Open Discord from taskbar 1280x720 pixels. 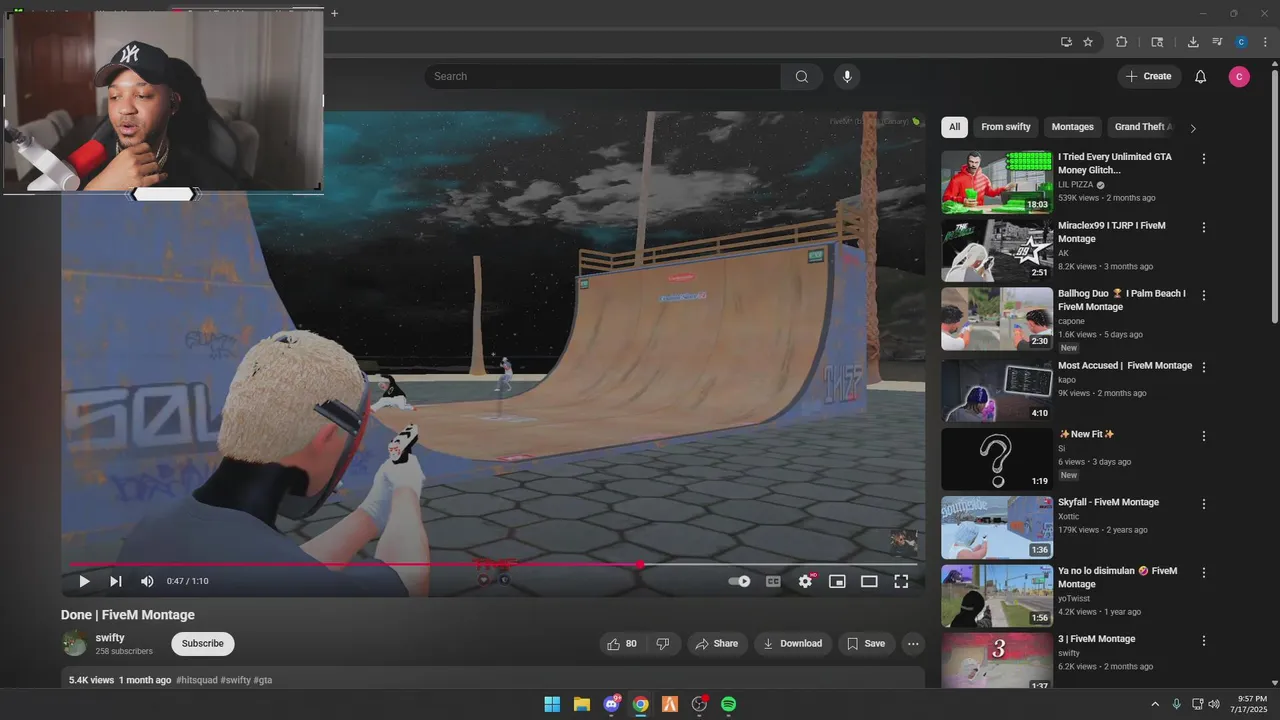611,704
